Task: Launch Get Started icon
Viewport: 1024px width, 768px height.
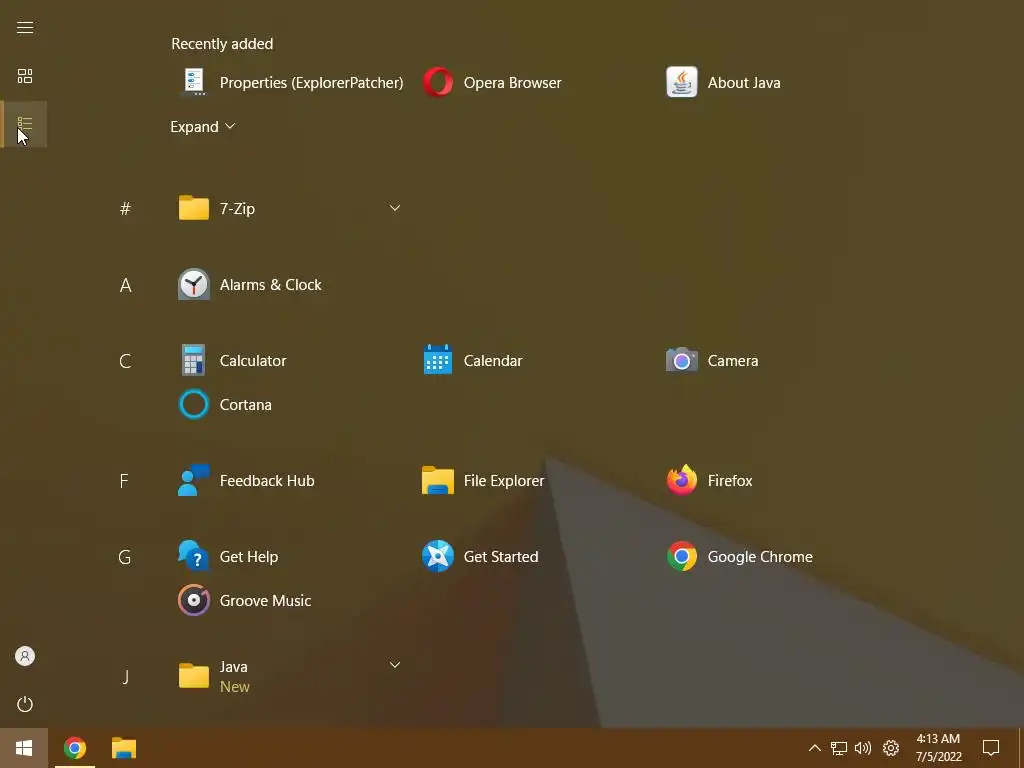Action: click(x=438, y=556)
